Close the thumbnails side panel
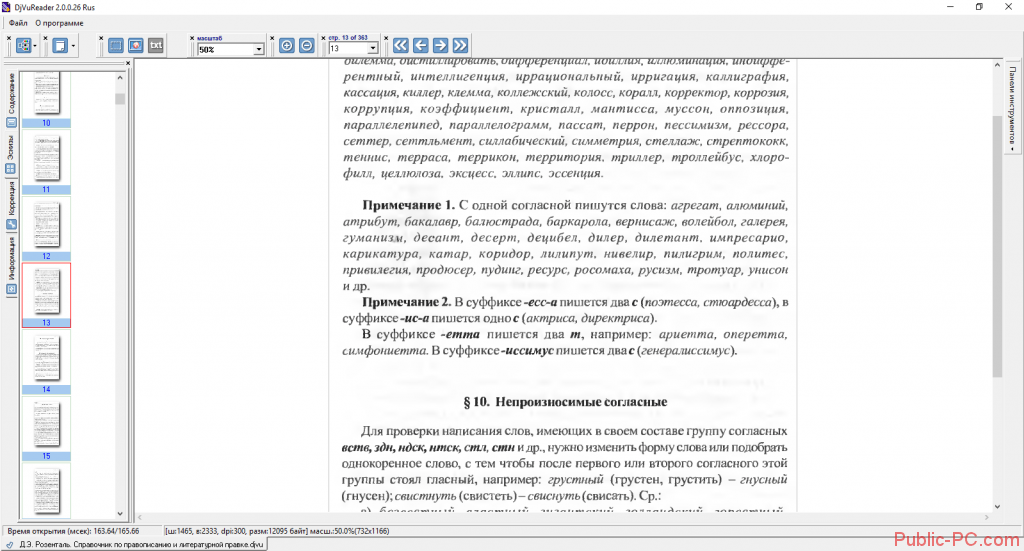The width and height of the screenshot is (1024, 551). point(128,64)
